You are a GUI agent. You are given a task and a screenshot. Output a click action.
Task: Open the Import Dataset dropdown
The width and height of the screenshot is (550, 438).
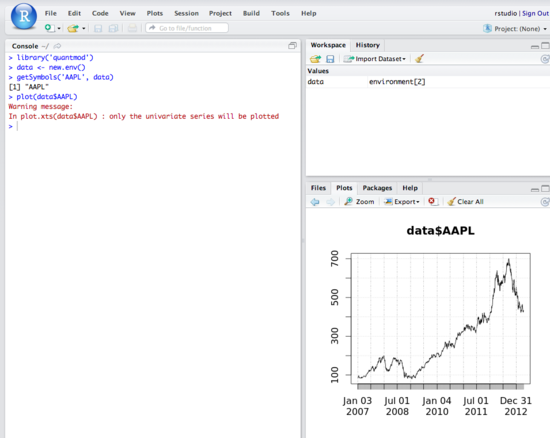coord(374,59)
